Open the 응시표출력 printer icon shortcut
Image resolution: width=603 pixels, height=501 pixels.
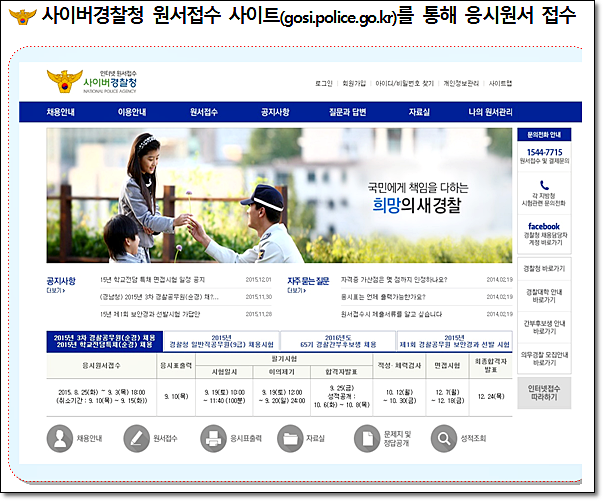click(x=213, y=438)
